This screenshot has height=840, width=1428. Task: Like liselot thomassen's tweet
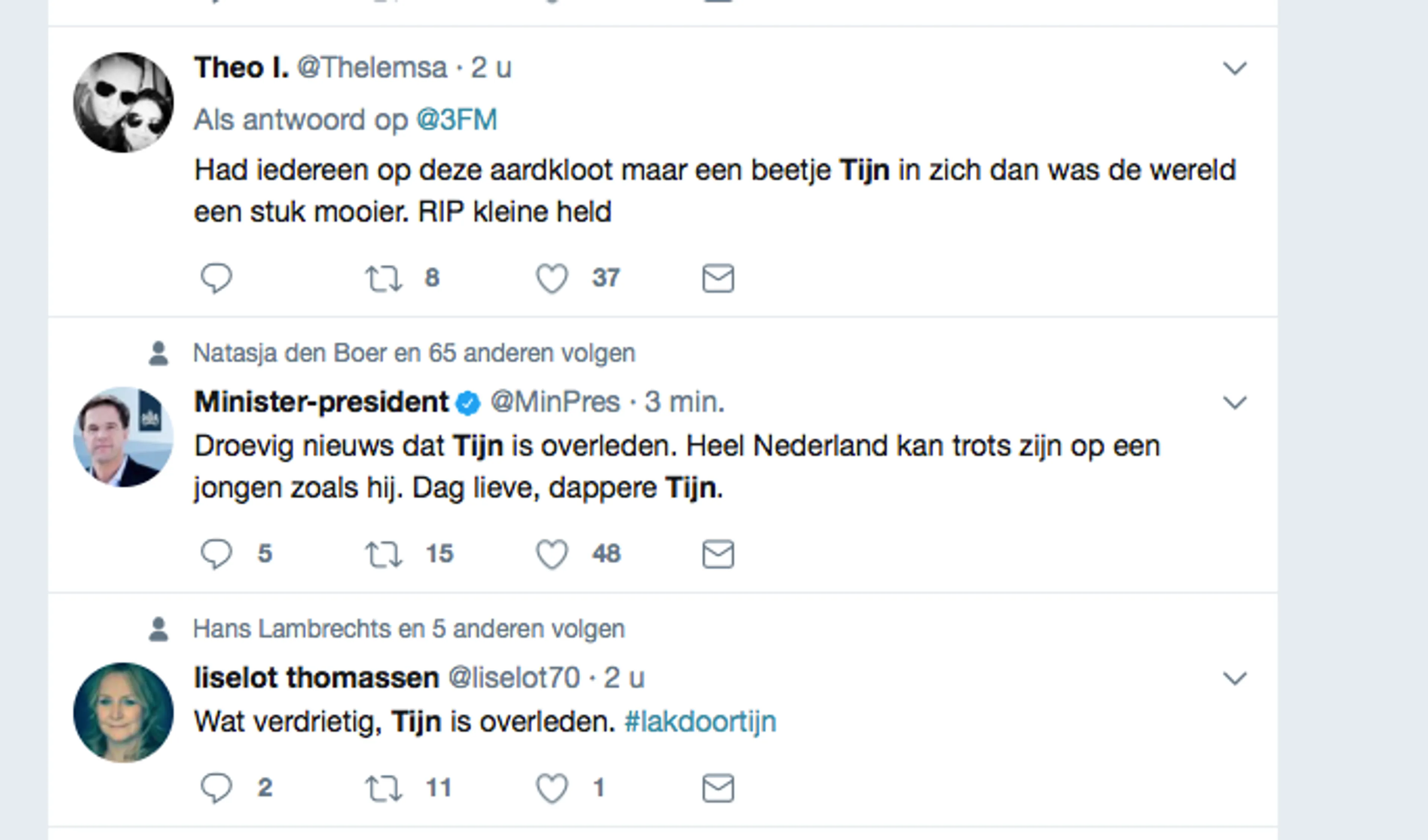tap(551, 788)
